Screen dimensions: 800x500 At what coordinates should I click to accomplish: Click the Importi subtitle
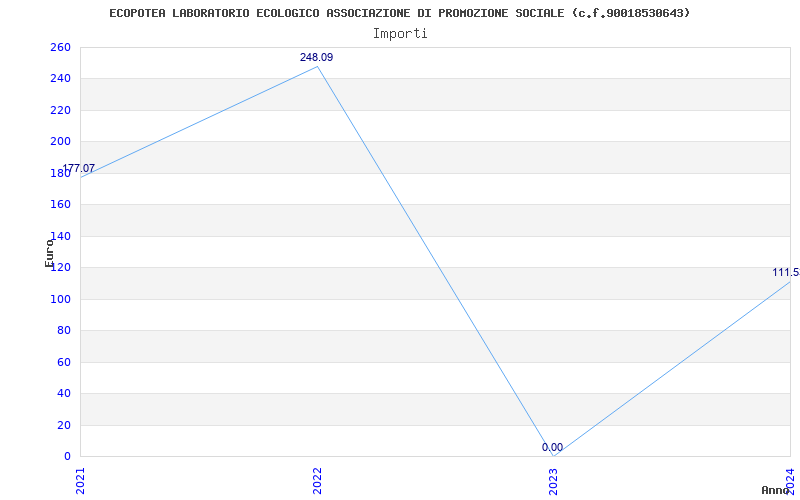click(400, 34)
